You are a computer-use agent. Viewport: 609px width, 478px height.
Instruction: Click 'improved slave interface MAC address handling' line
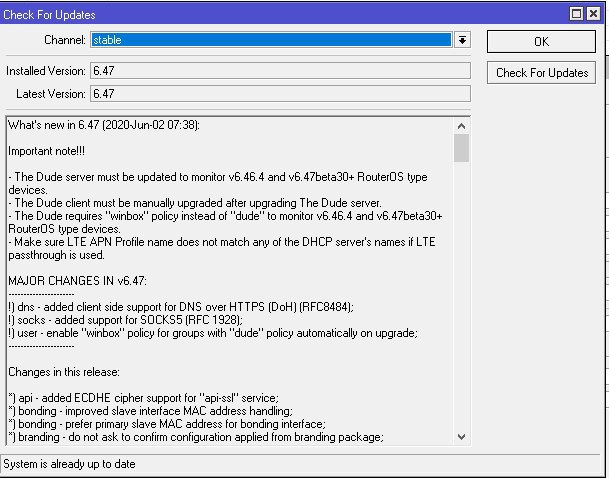150,411
